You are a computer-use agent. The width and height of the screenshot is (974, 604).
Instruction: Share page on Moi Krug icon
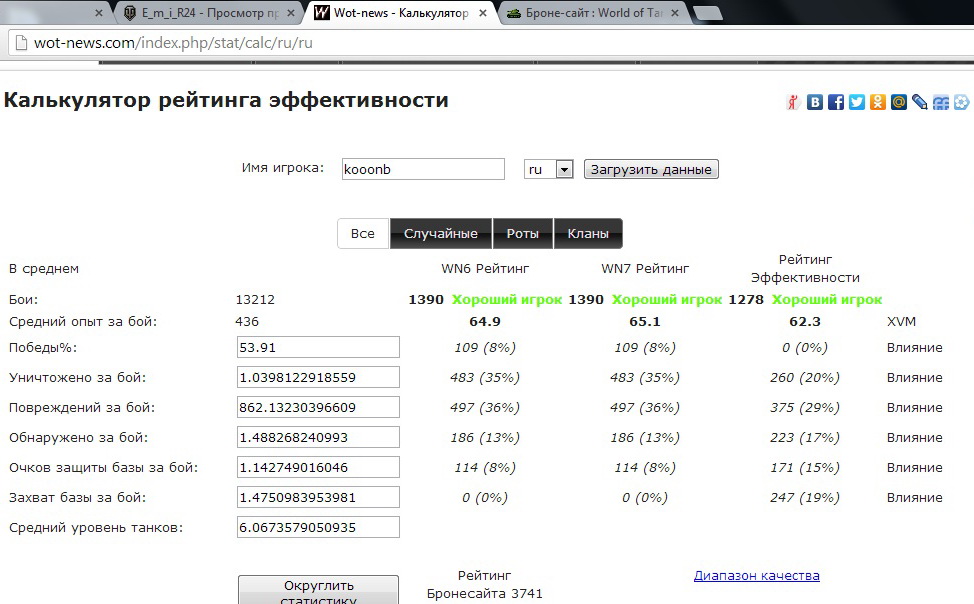pyautogui.click(x=962, y=102)
